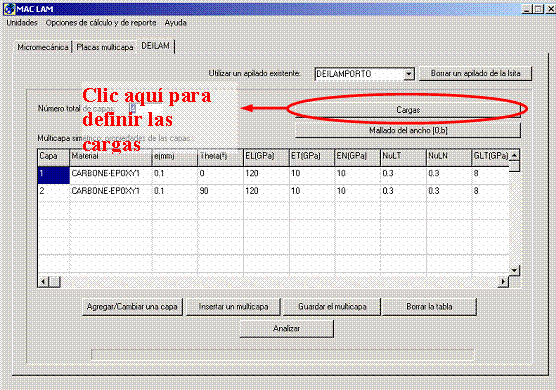Click the table scroll right arrow
Image resolution: width=556 pixels, height=390 pixels.
503,282
